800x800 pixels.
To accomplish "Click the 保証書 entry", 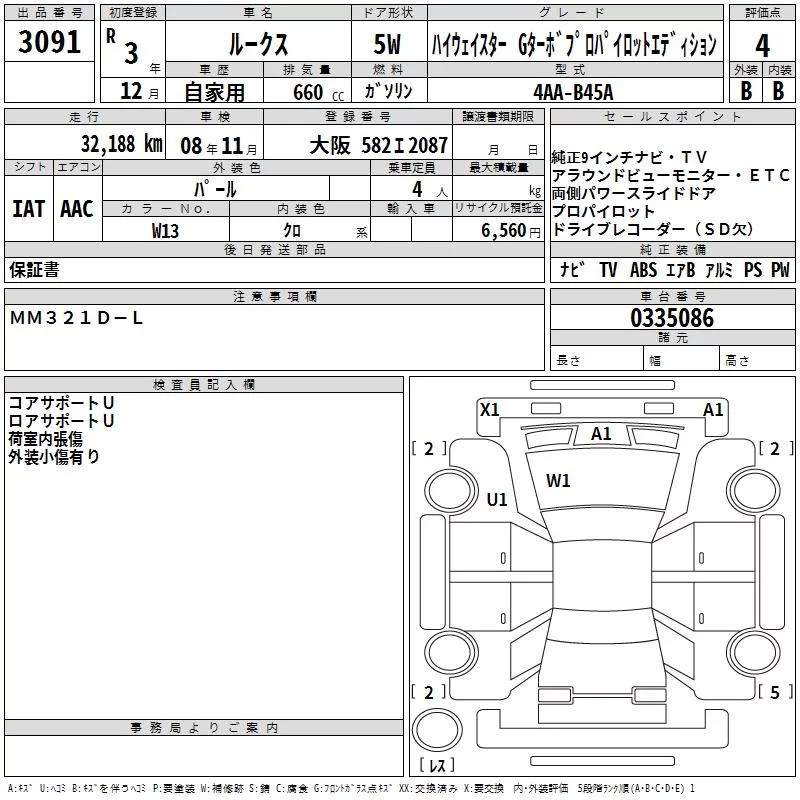I will 34,269.
